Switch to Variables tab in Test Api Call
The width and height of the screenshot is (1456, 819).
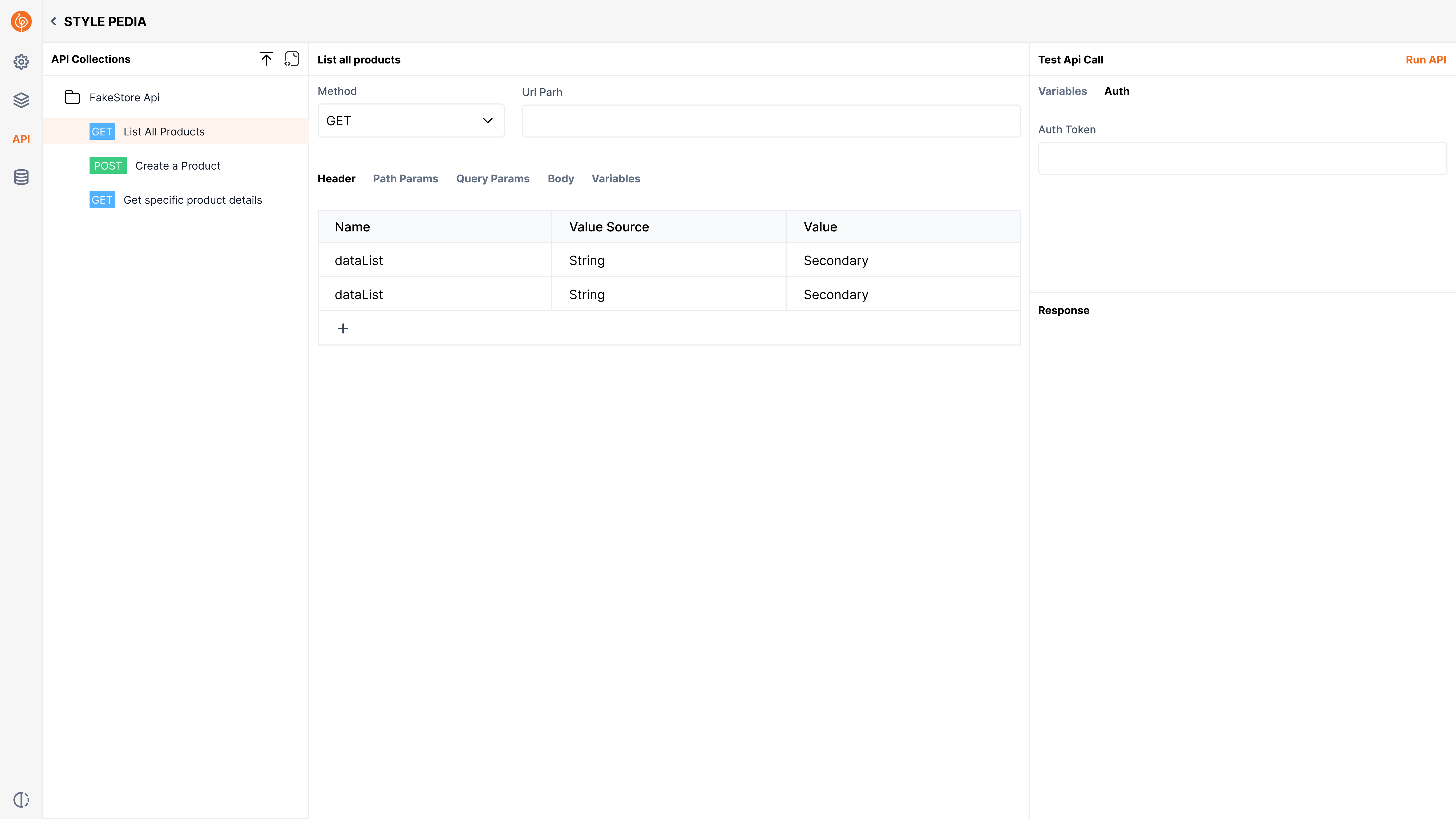pos(1062,91)
